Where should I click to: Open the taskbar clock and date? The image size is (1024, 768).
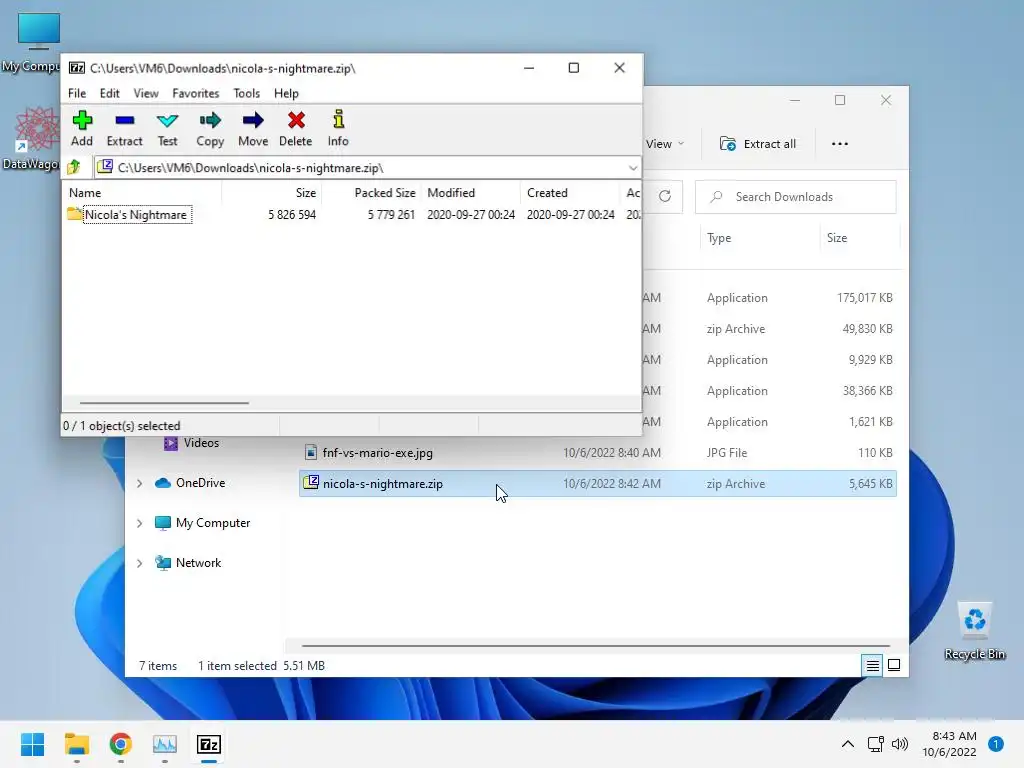pyautogui.click(x=950, y=744)
